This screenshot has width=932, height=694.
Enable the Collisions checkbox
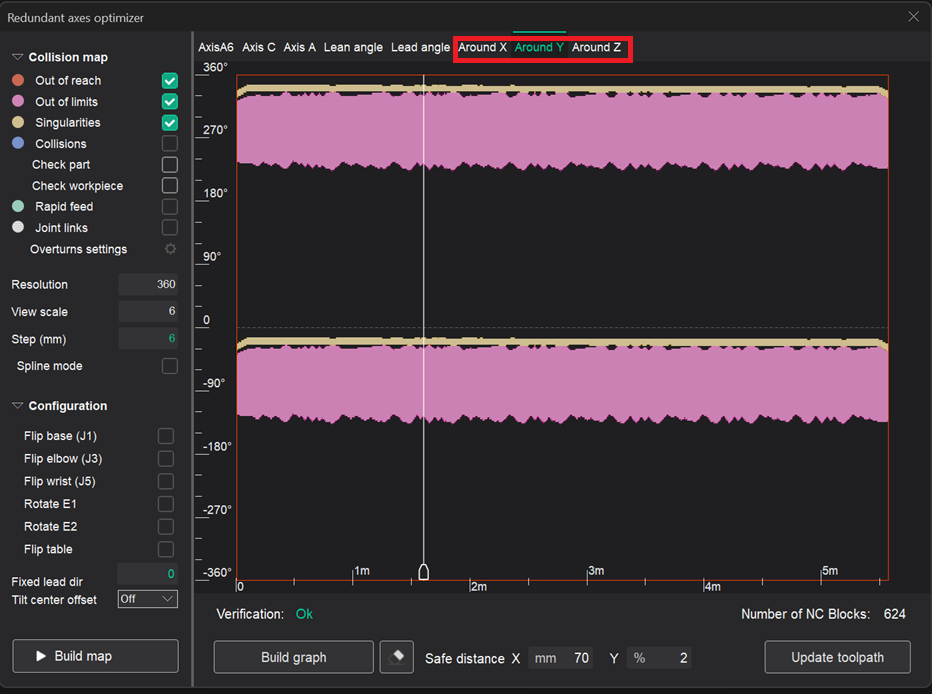[x=170, y=144]
